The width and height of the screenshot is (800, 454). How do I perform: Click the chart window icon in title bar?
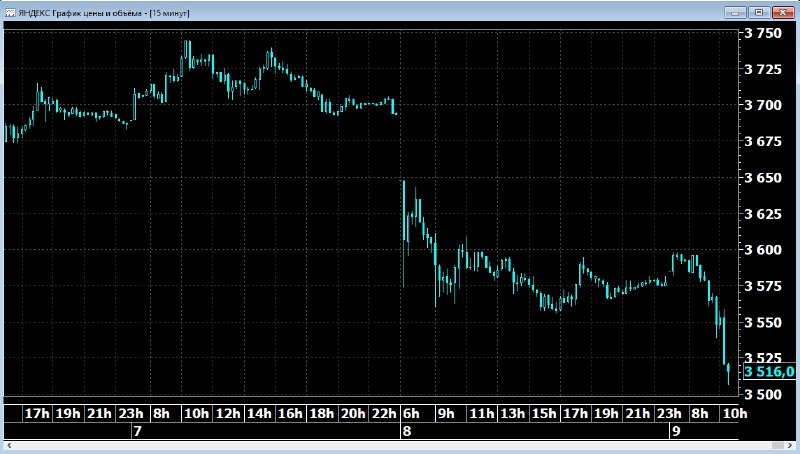coord(10,13)
